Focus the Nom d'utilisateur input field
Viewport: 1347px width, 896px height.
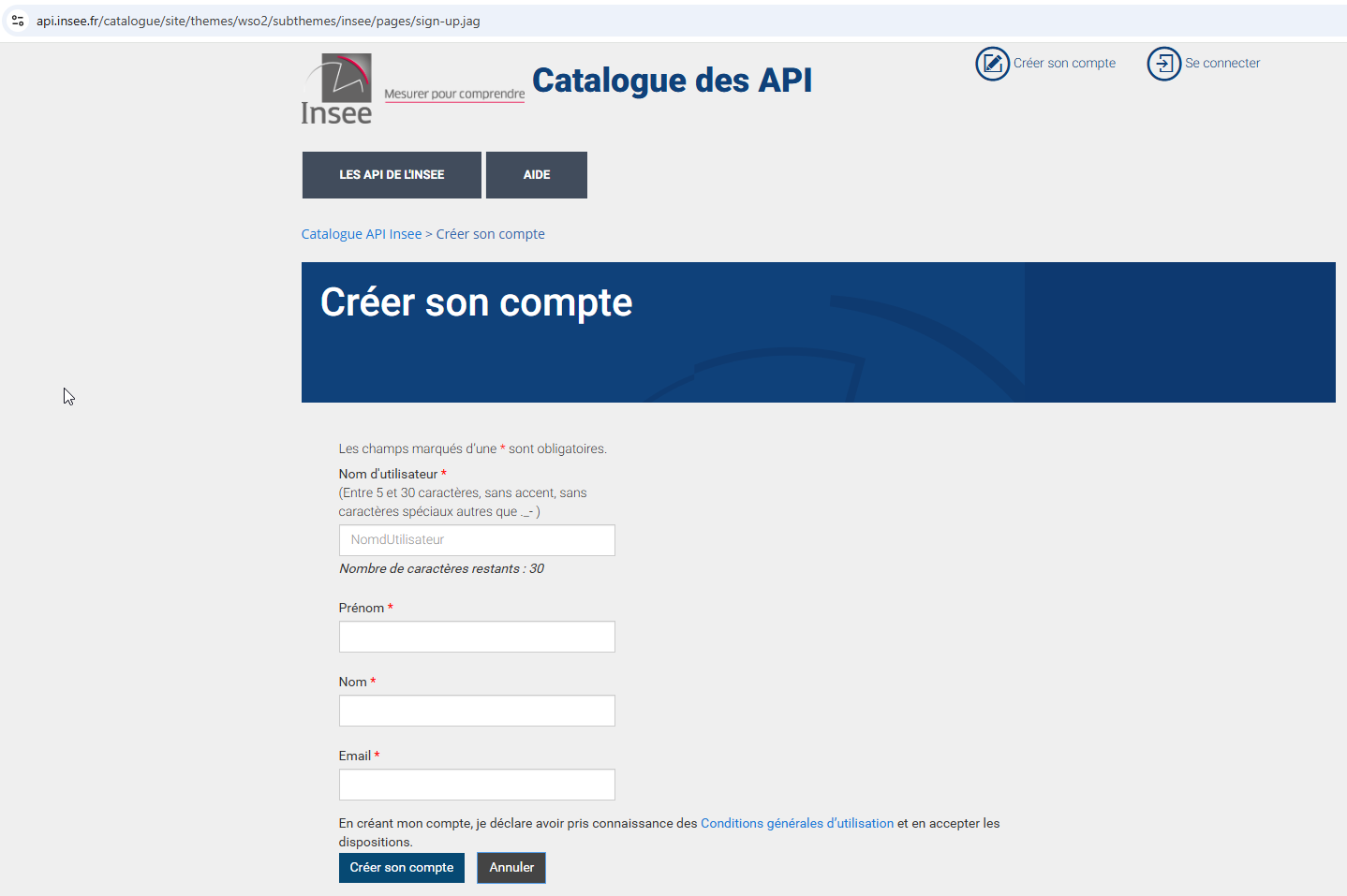click(x=477, y=540)
